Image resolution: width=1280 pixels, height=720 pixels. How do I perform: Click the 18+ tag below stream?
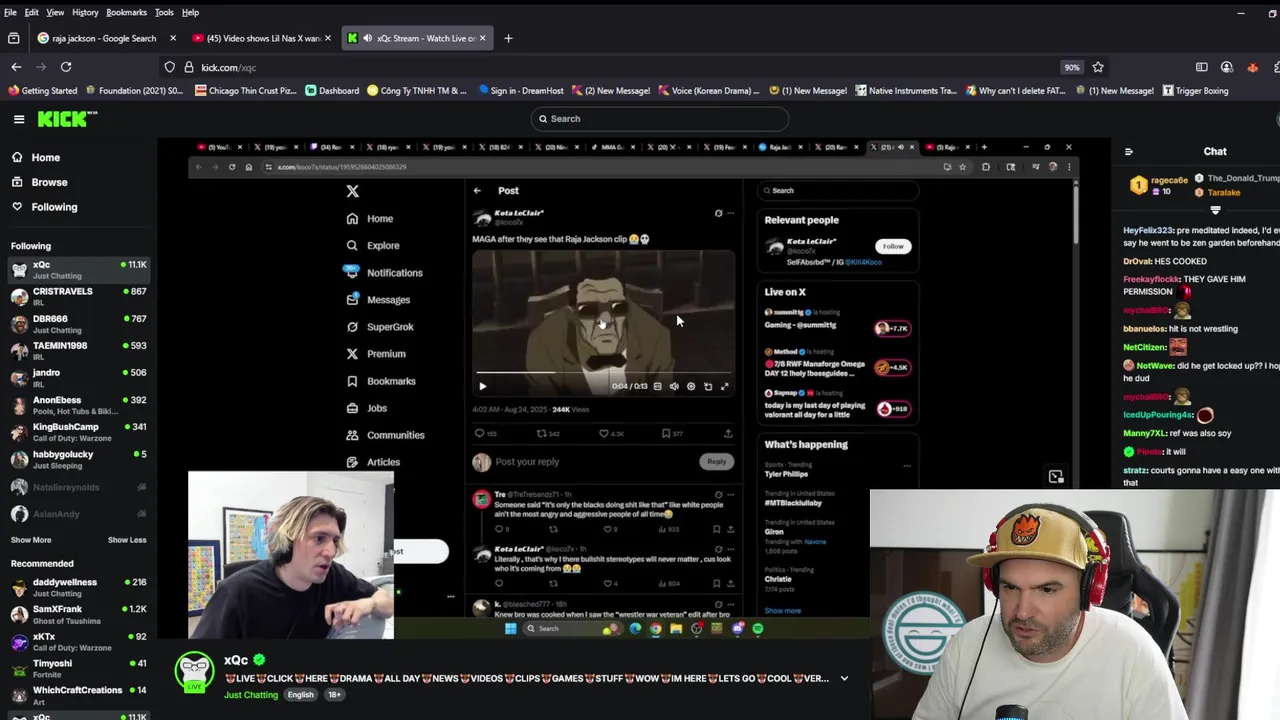[x=335, y=695]
